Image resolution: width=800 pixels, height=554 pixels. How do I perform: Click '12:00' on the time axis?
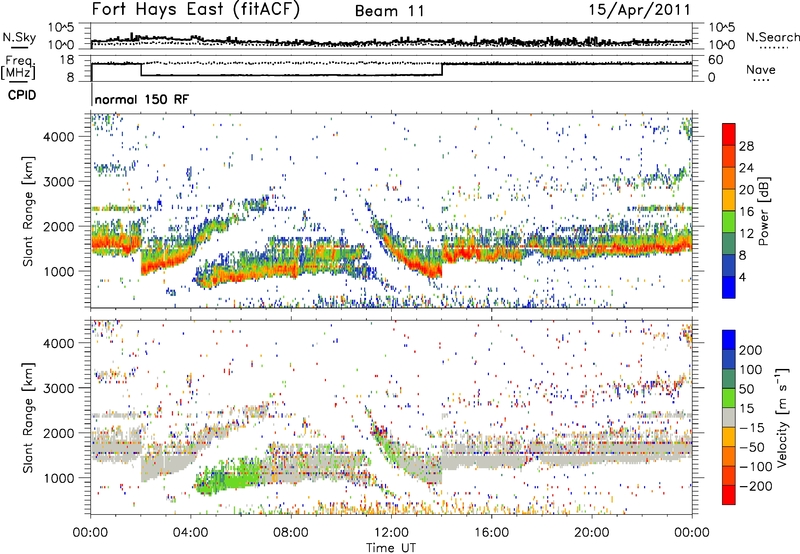point(391,533)
